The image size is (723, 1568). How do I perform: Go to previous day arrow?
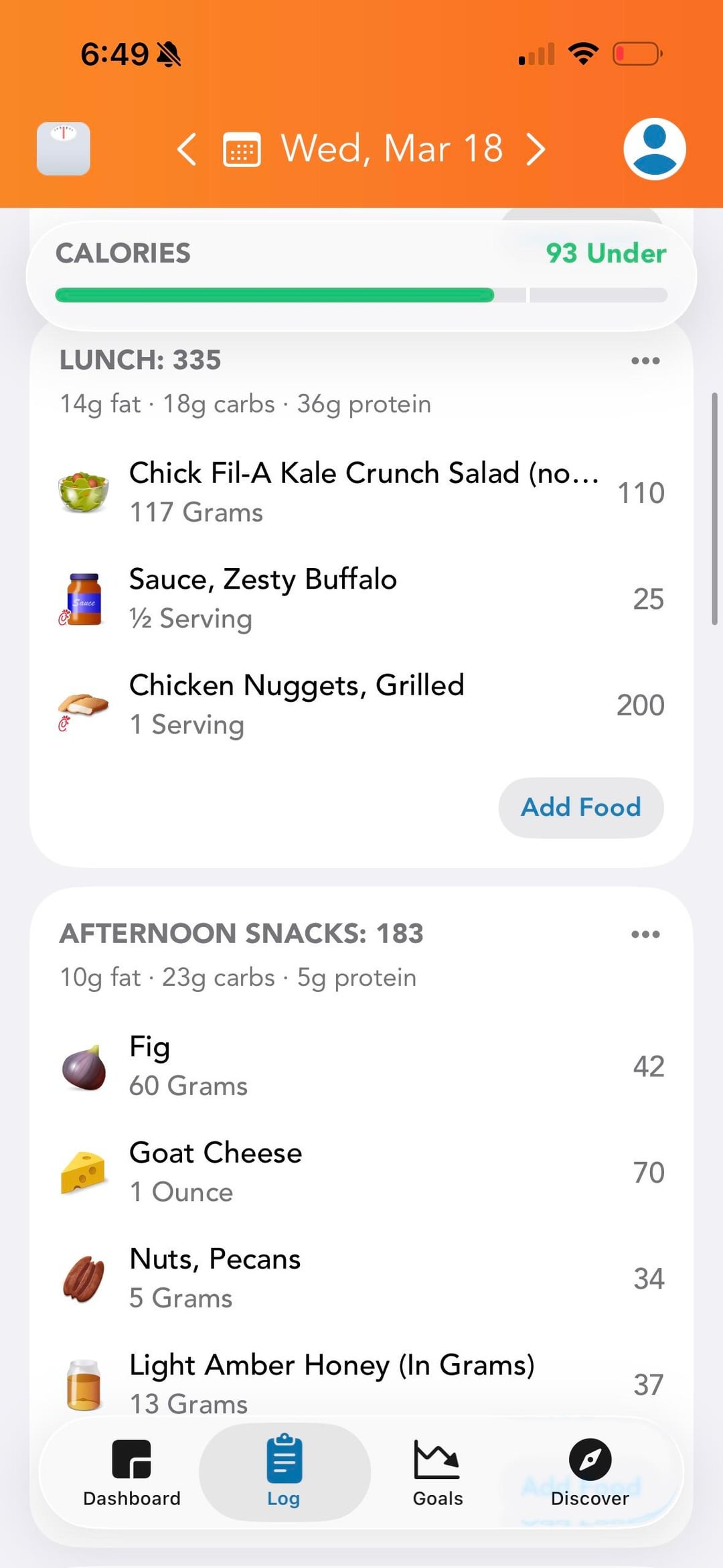coord(187,149)
